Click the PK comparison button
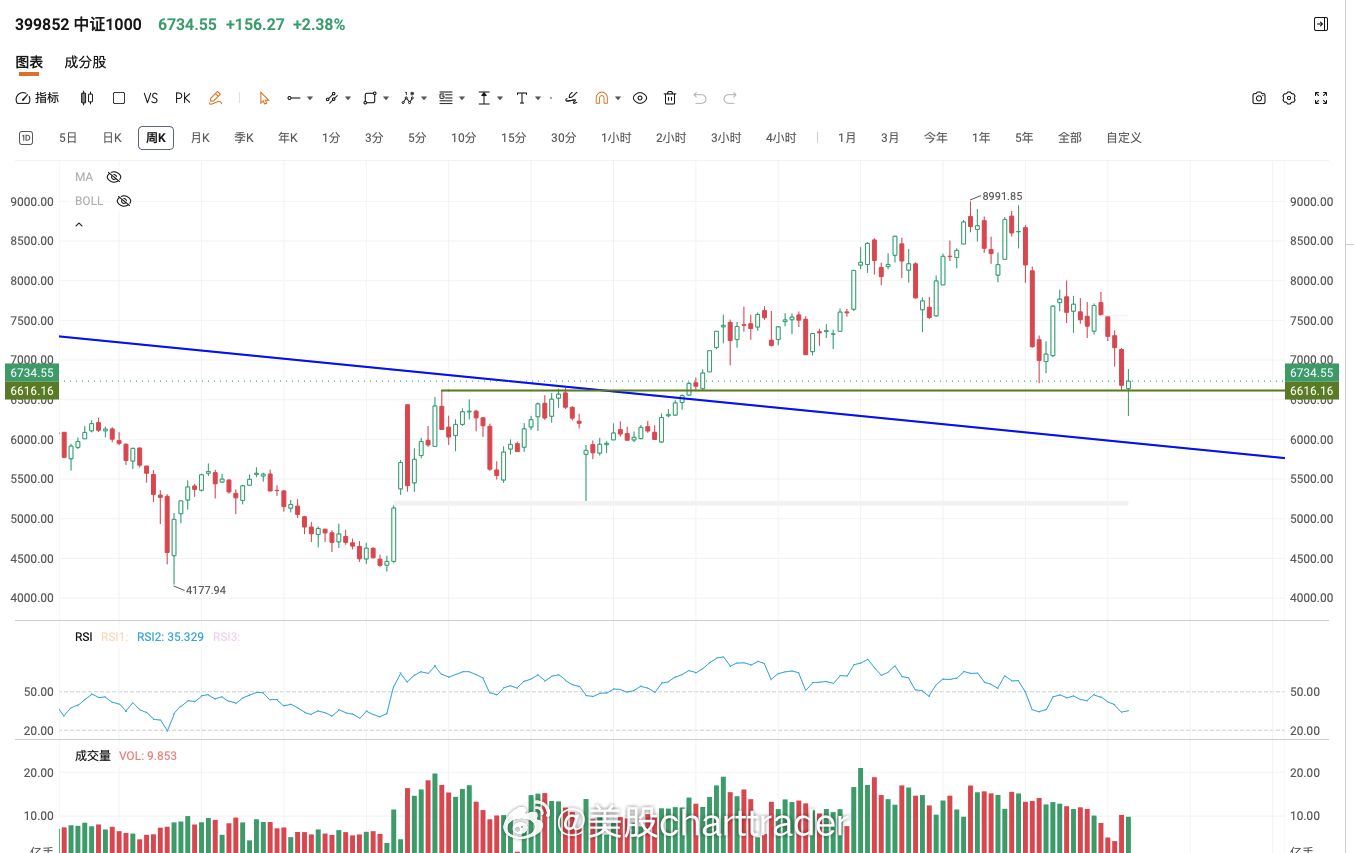 [183, 98]
